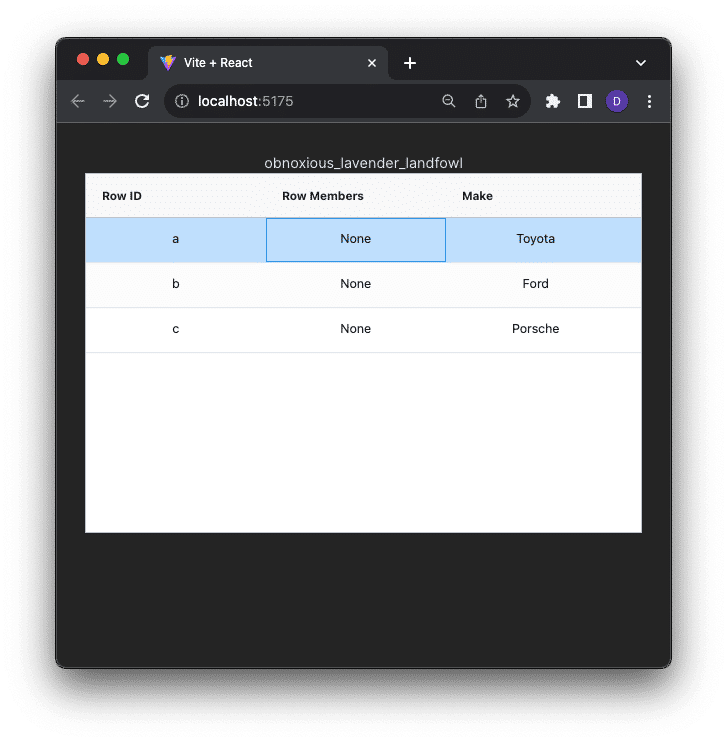Click the None cell in row c
The image size is (727, 742).
(x=355, y=329)
